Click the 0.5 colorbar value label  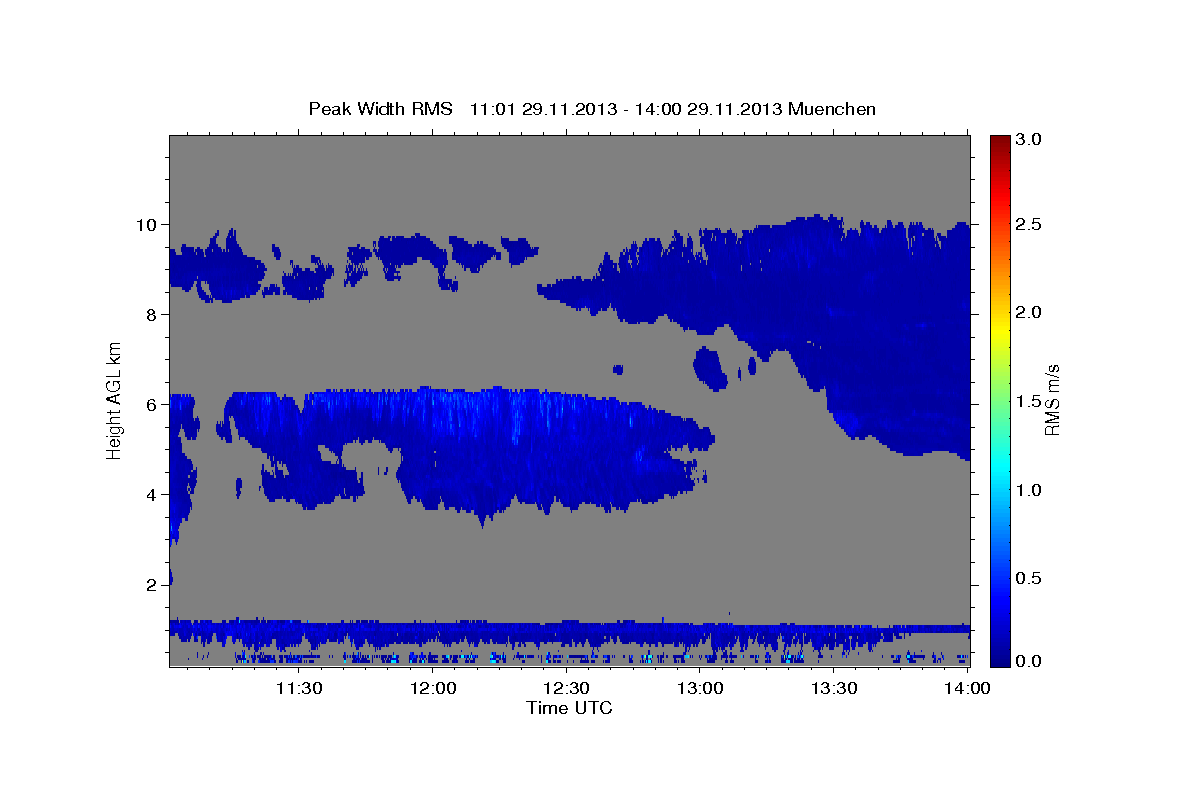point(1030,578)
